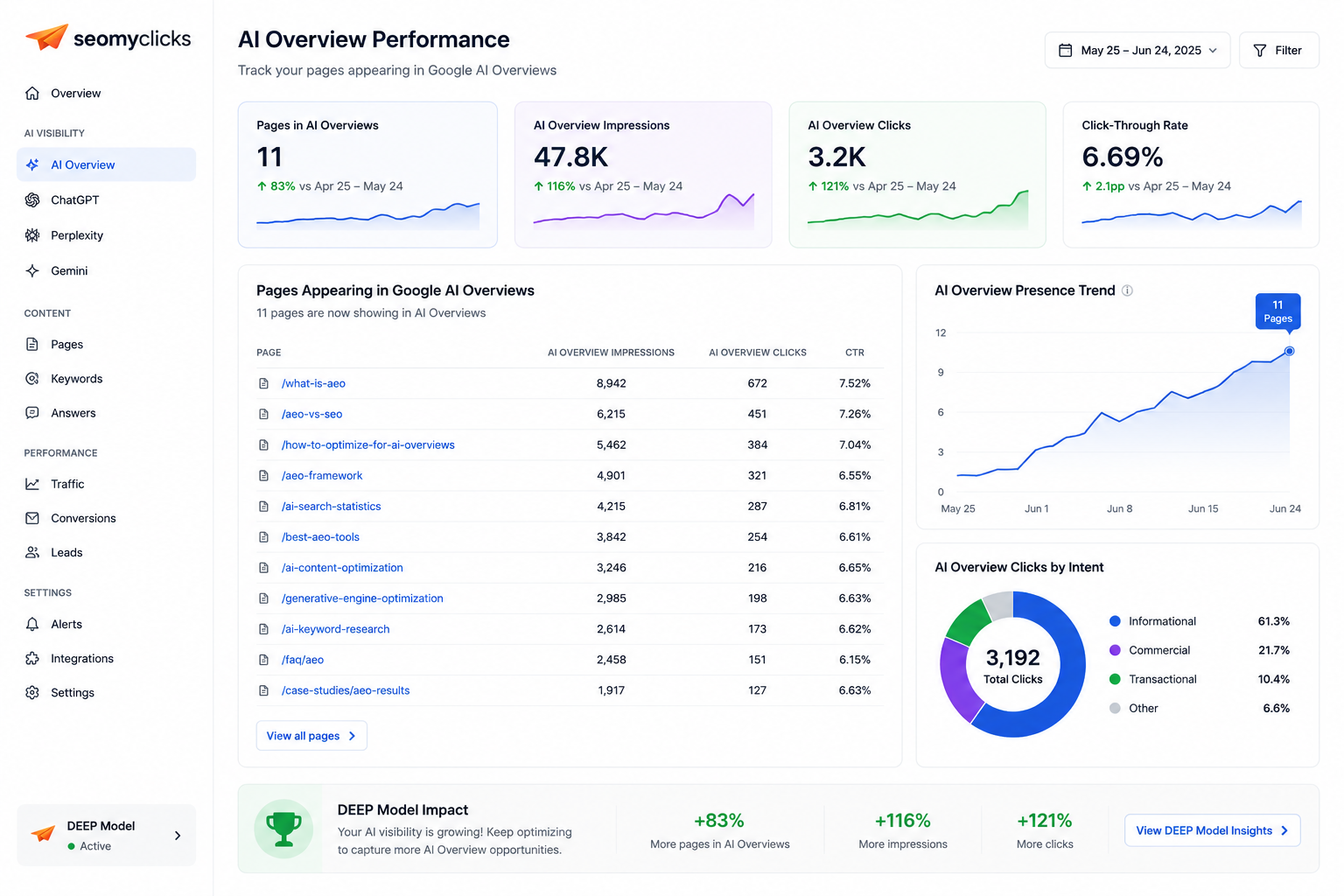
Task: Click the Integrations puzzle icon
Action: pyautogui.click(x=32, y=658)
